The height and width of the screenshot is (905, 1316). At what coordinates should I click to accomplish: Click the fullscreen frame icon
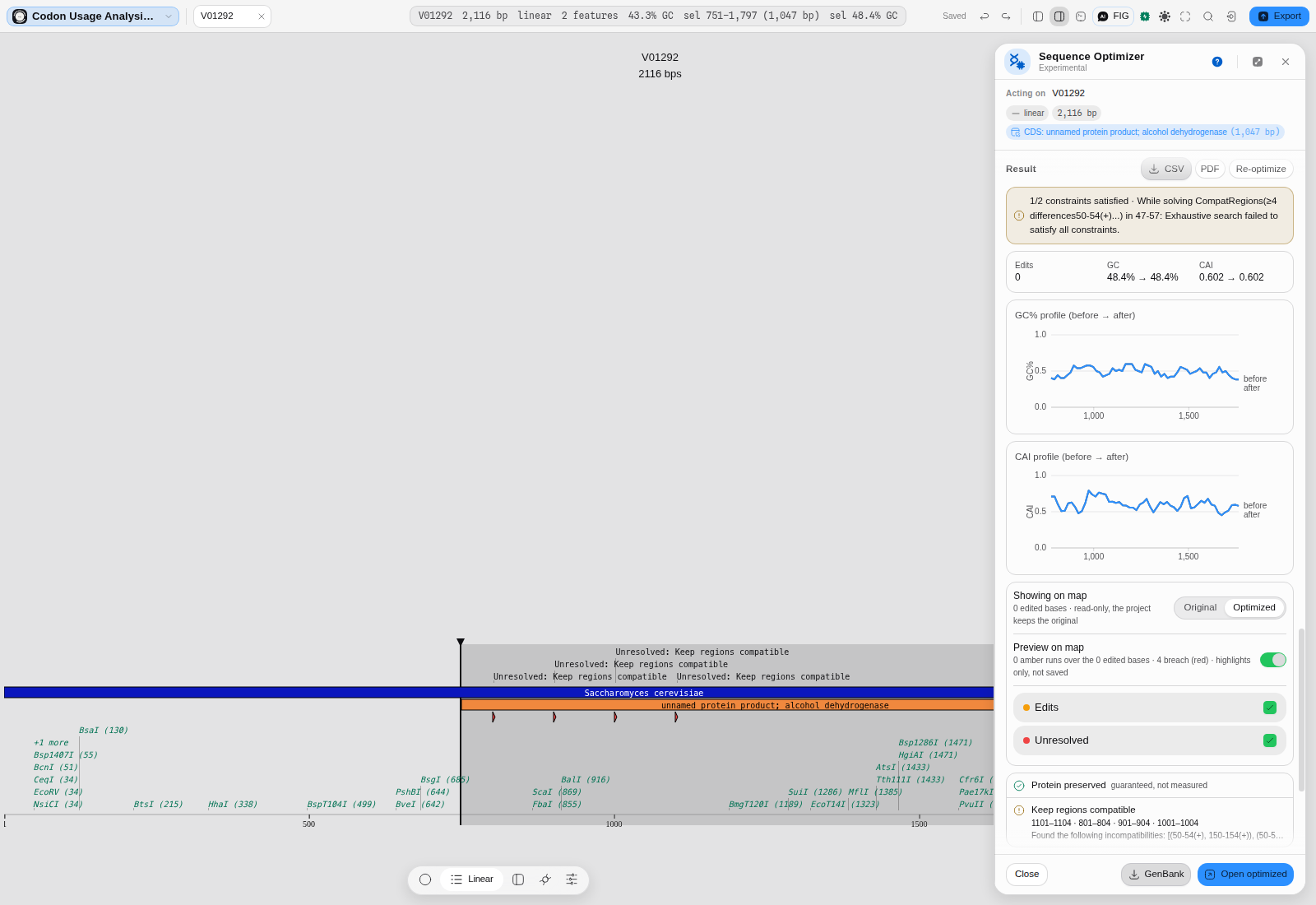point(1185,16)
